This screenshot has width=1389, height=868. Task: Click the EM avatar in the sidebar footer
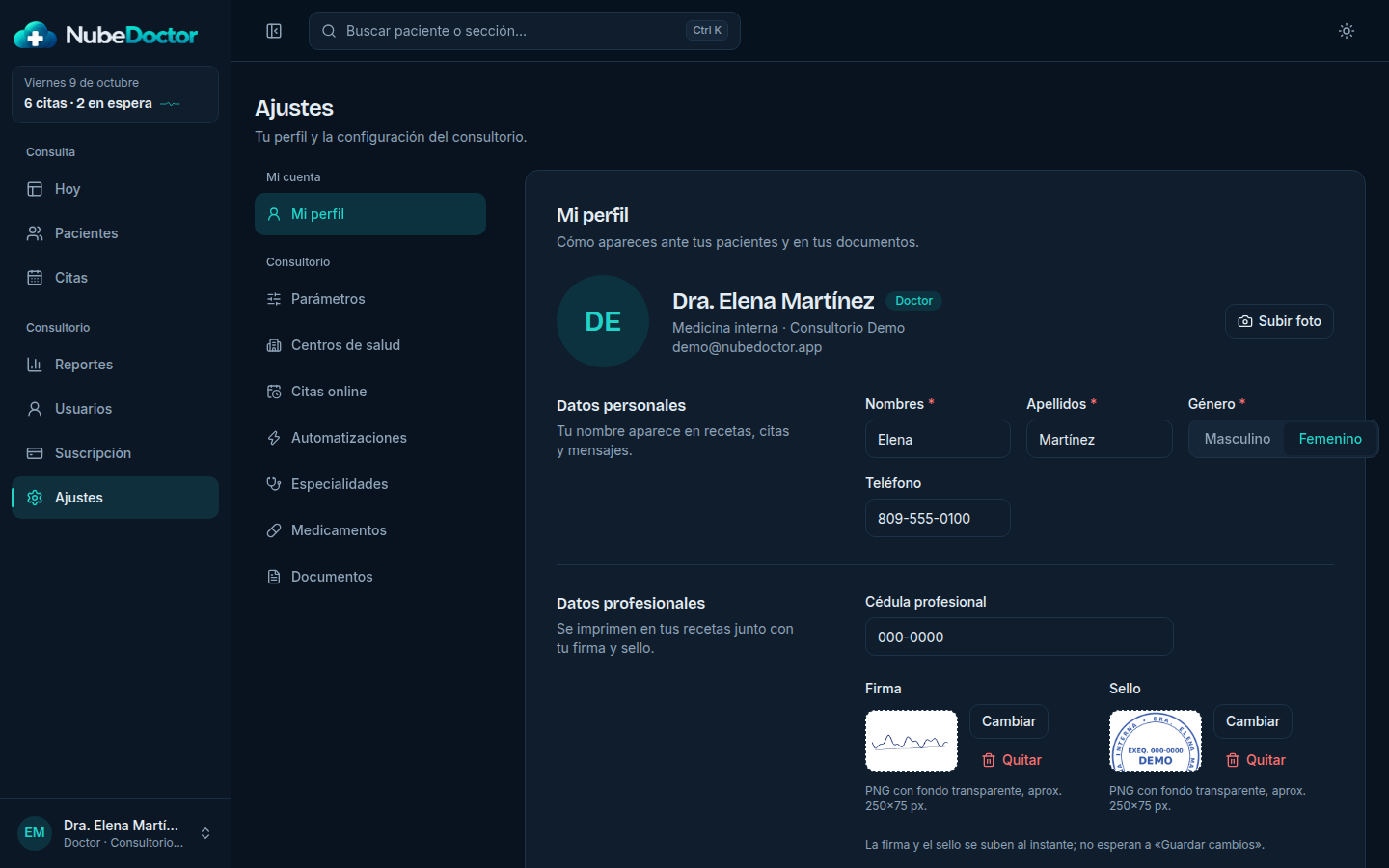coord(35,833)
